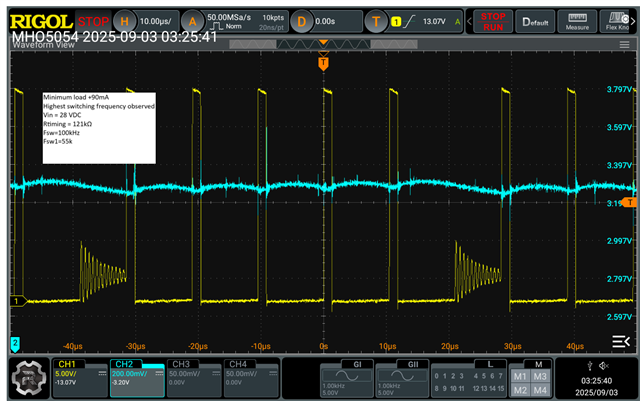Viewport: 640px width, 401px height.
Task: Click the RIGOL logo
Action: click(x=41, y=21)
